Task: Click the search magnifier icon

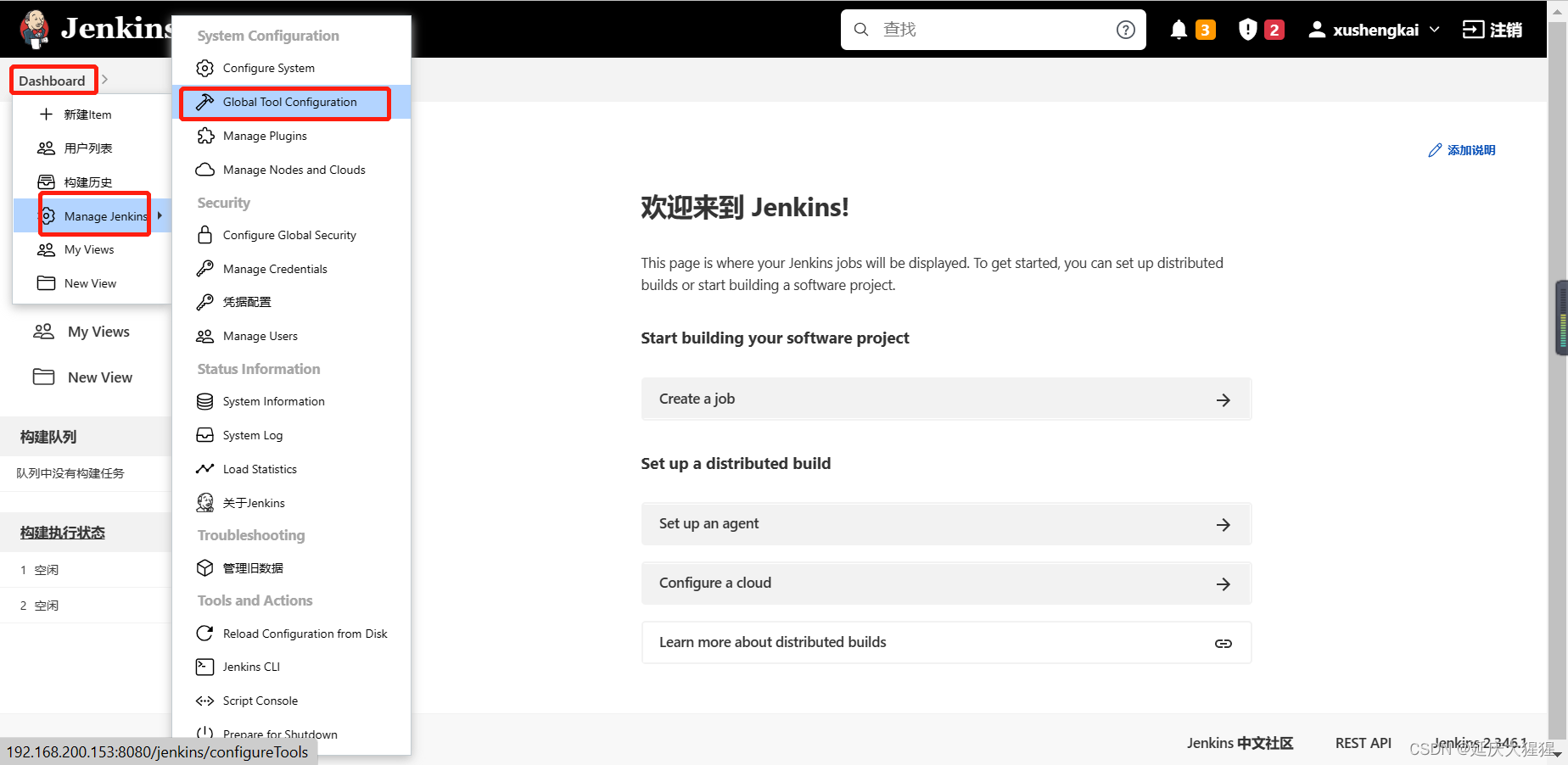Action: [x=861, y=30]
